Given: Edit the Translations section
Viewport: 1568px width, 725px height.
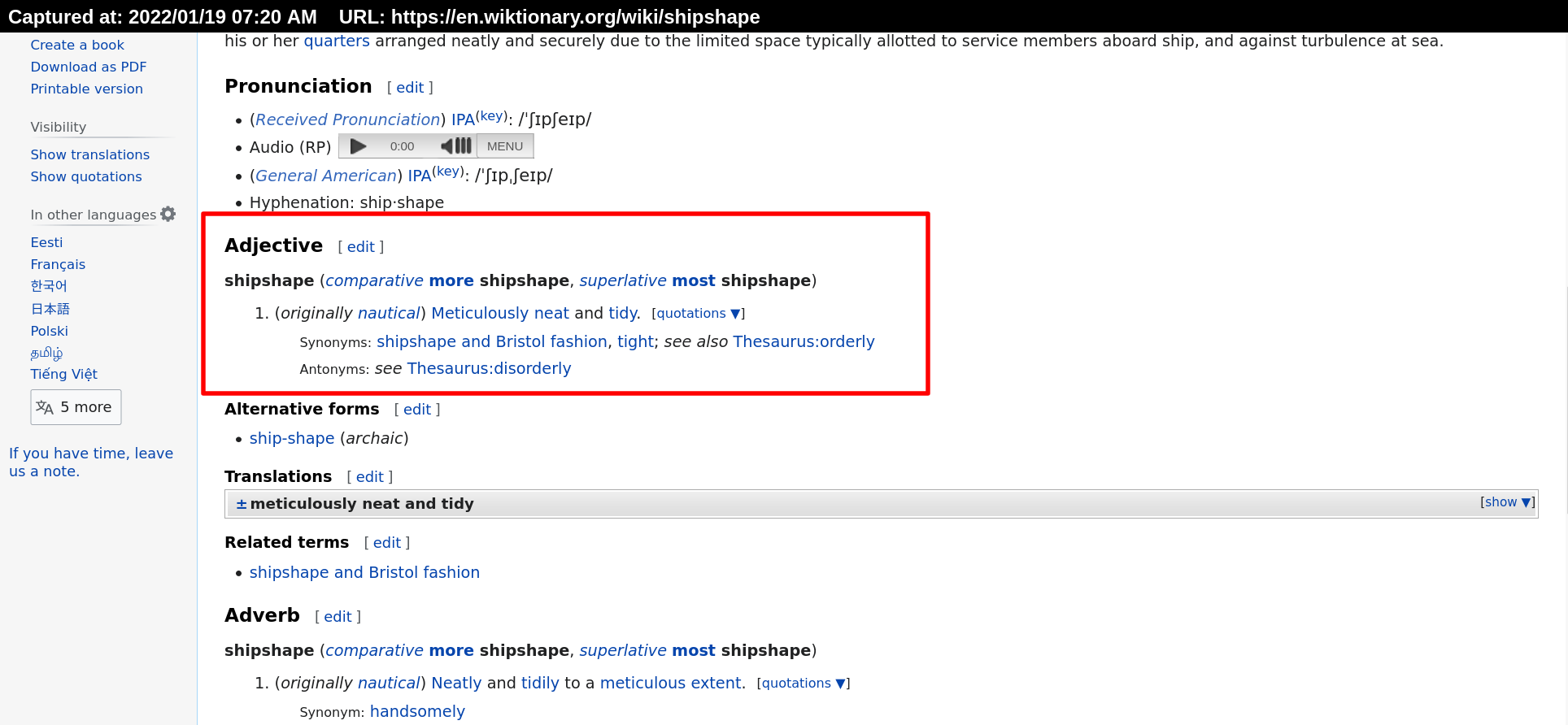Looking at the screenshot, I should pos(370,477).
